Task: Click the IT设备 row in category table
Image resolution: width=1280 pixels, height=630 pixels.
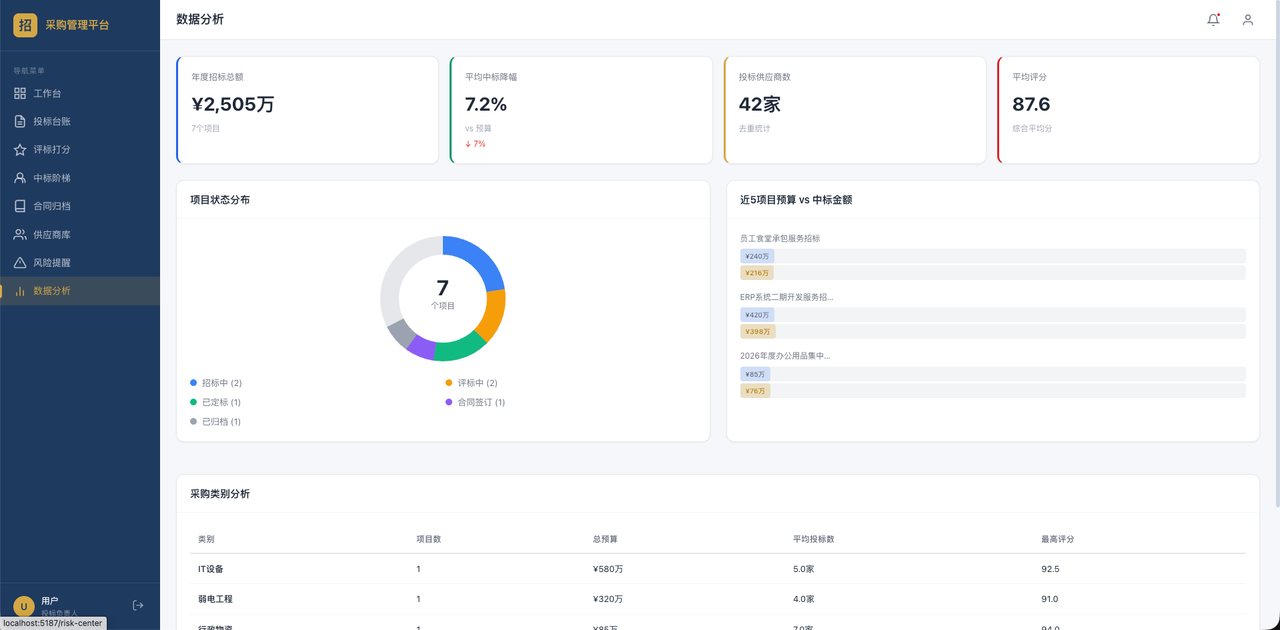Action: click(x=718, y=569)
